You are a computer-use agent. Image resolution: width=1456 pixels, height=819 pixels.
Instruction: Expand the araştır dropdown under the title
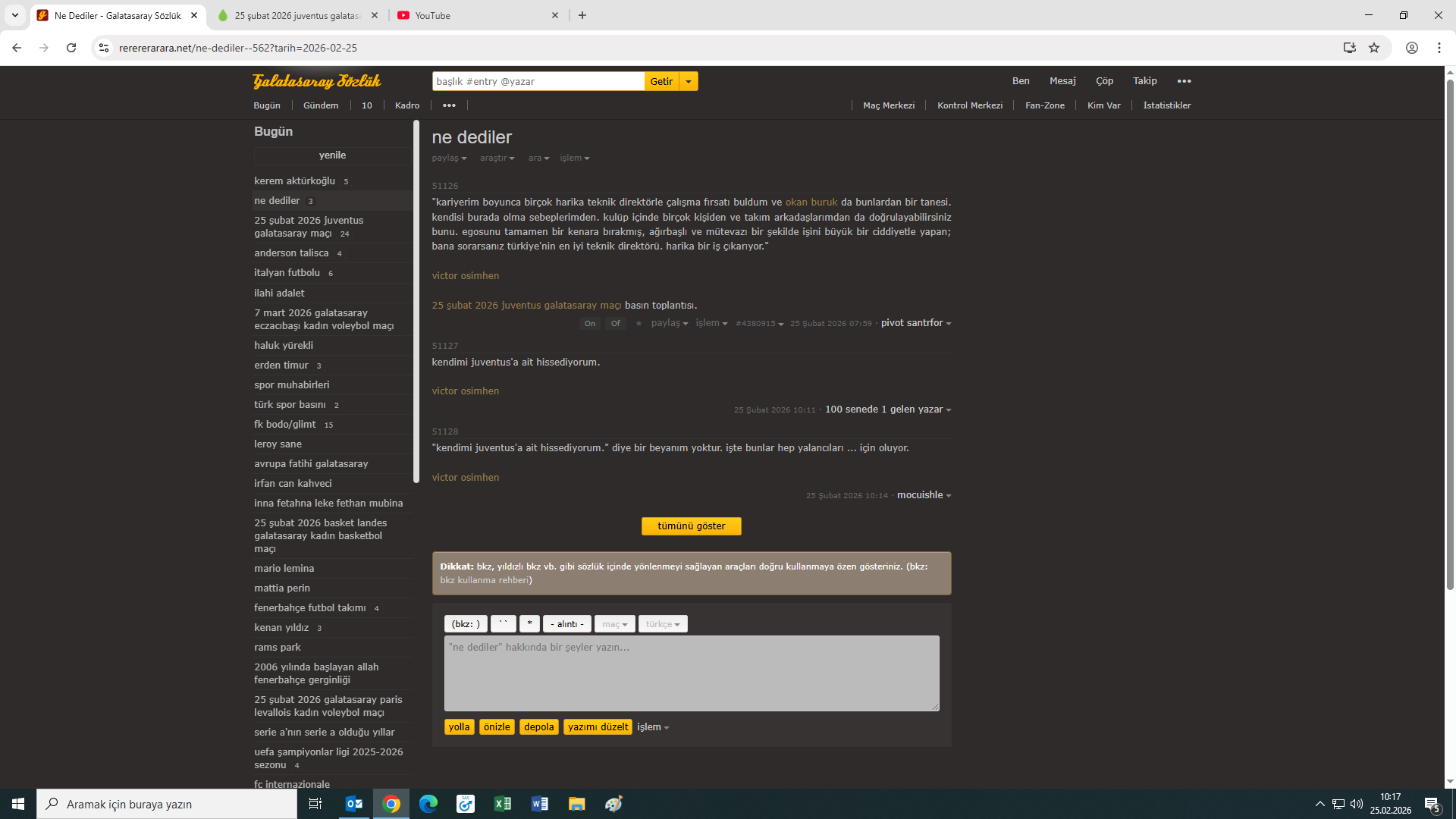497,158
